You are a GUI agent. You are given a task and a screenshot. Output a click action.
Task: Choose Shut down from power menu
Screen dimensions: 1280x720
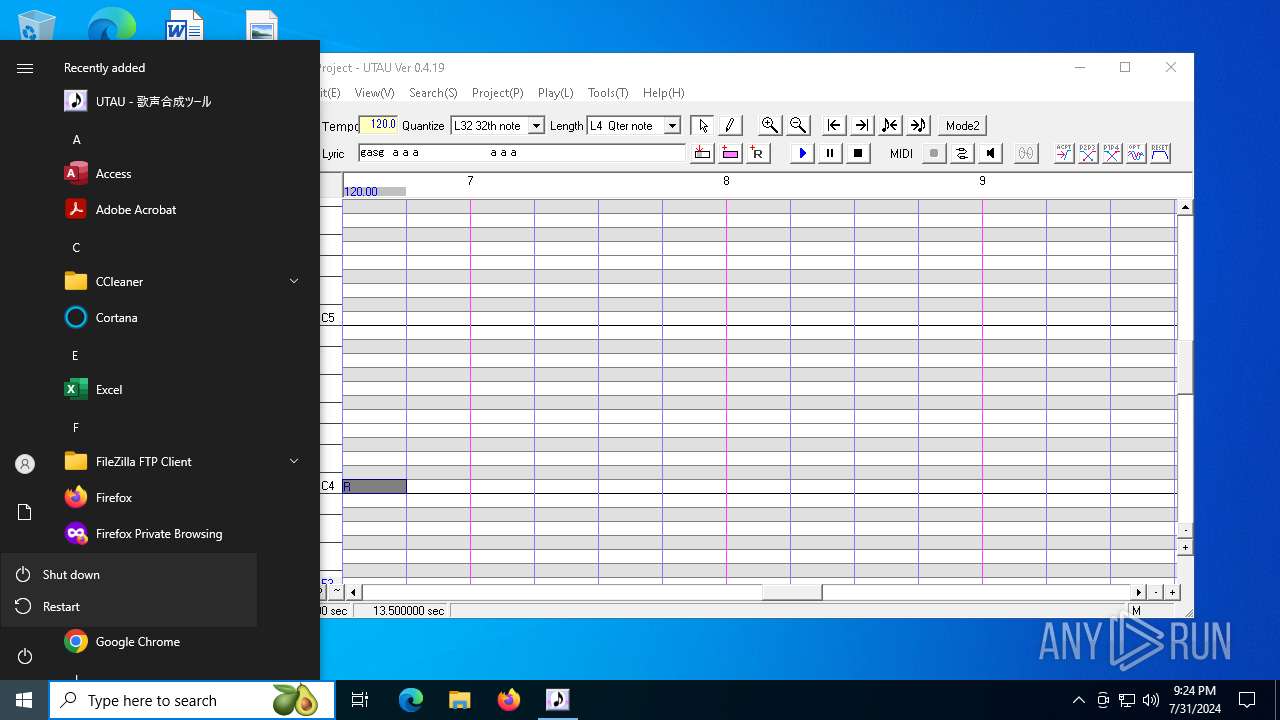point(129,574)
